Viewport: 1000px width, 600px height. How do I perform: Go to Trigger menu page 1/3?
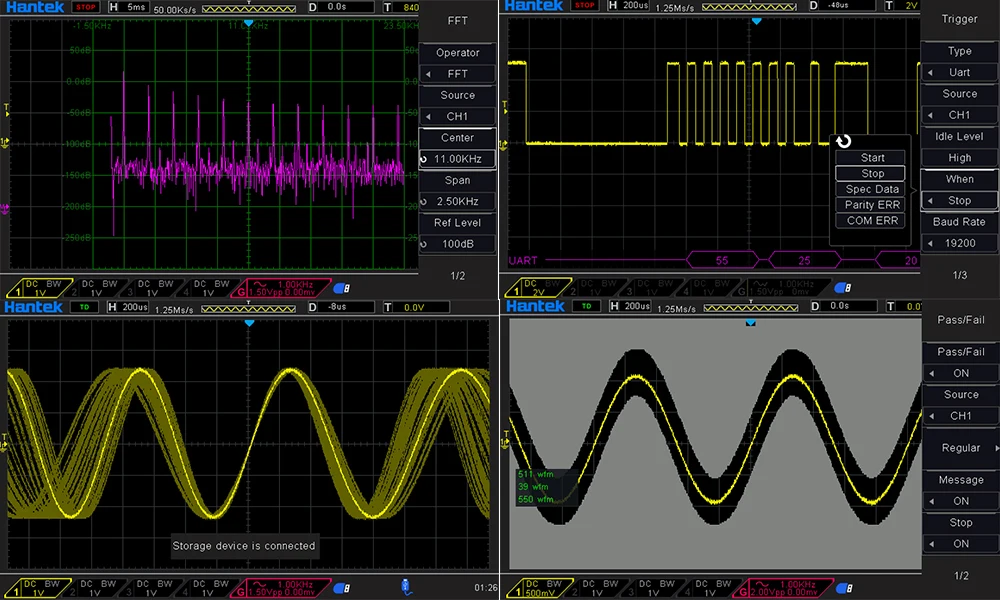(959, 275)
